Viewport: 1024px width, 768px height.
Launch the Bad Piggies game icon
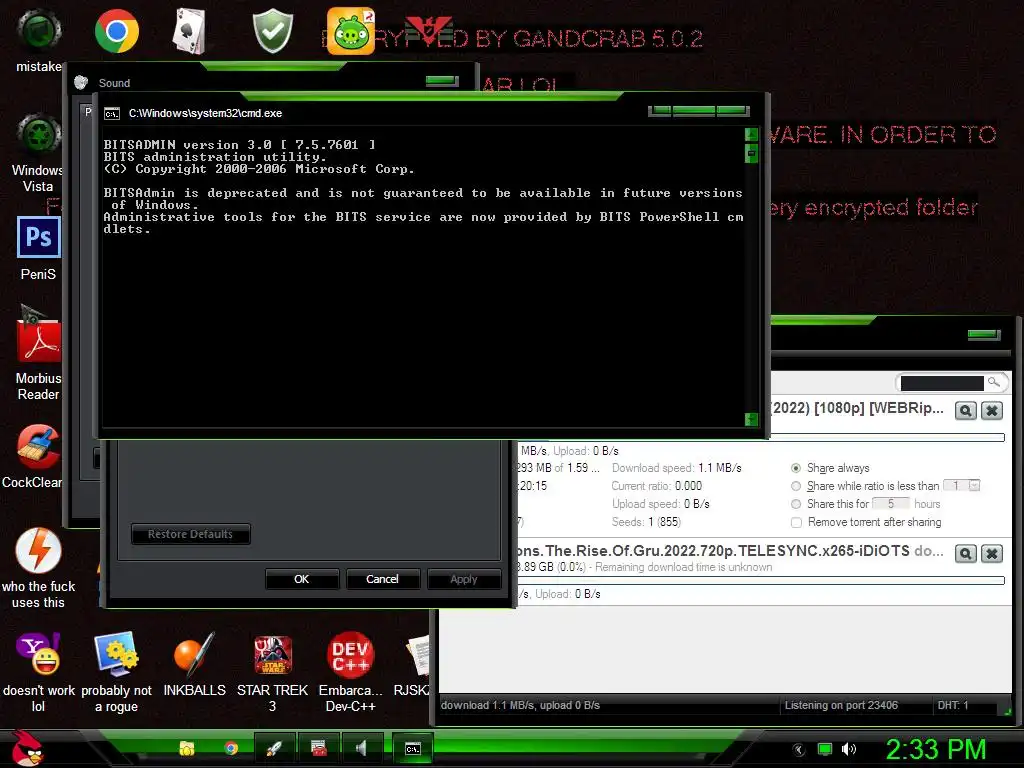pyautogui.click(x=351, y=31)
